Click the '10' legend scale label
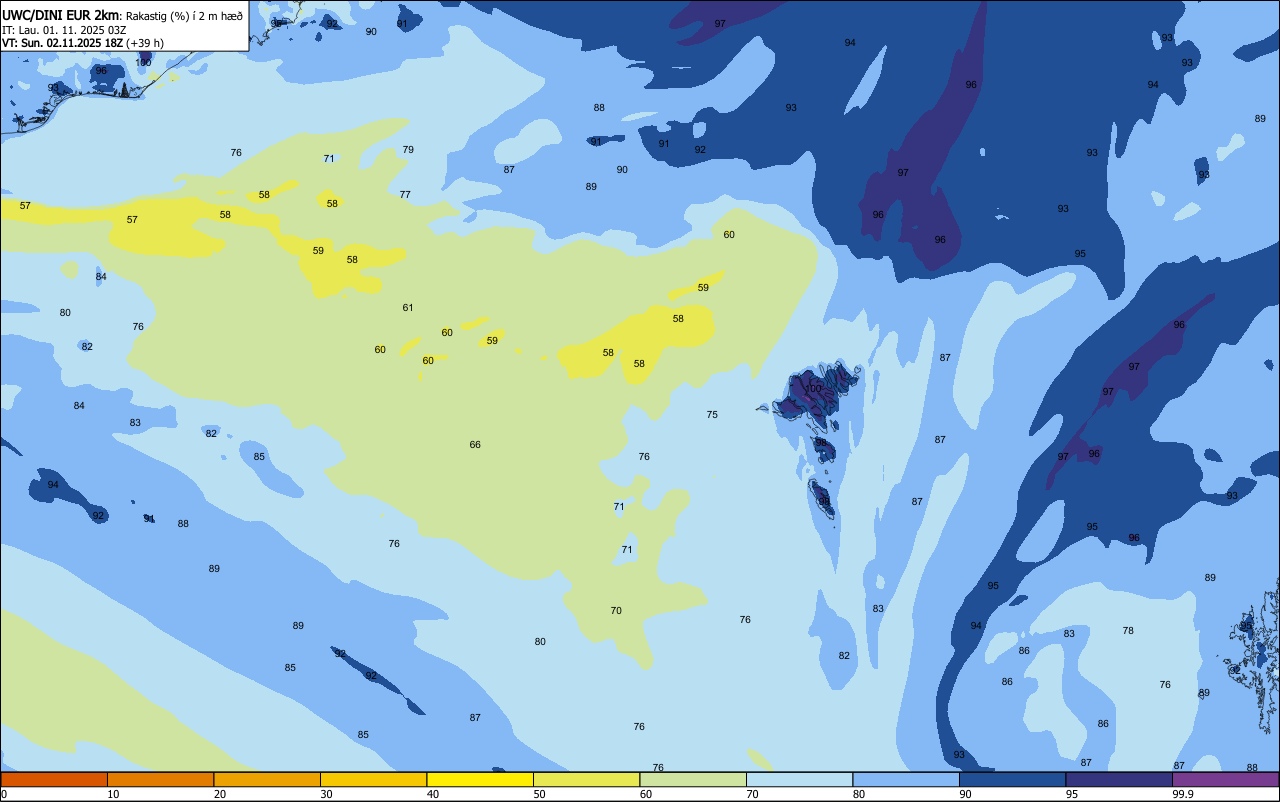Viewport: 1280px width, 802px height. (x=113, y=794)
